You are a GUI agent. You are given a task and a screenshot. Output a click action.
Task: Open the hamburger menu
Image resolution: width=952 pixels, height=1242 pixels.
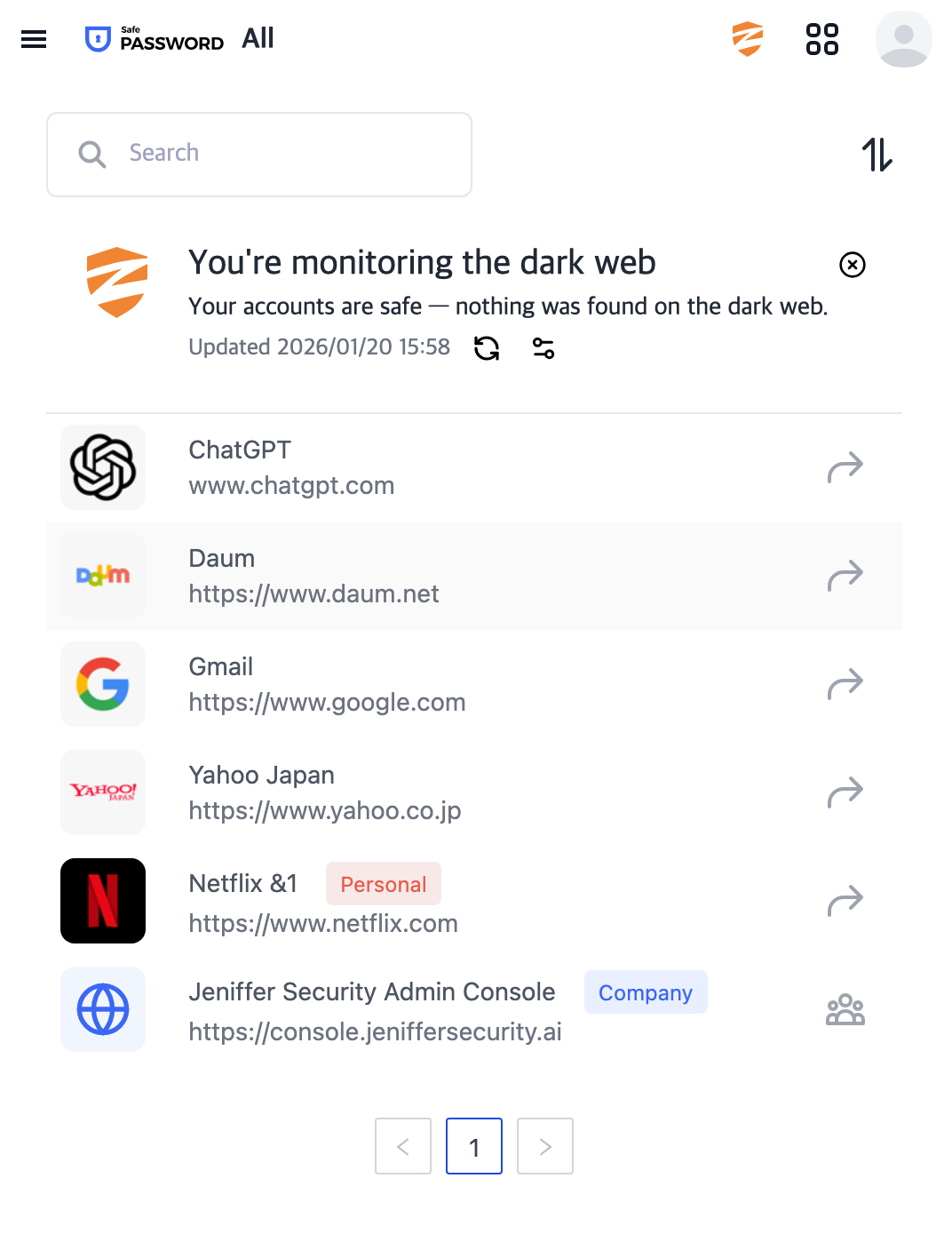[x=34, y=39]
